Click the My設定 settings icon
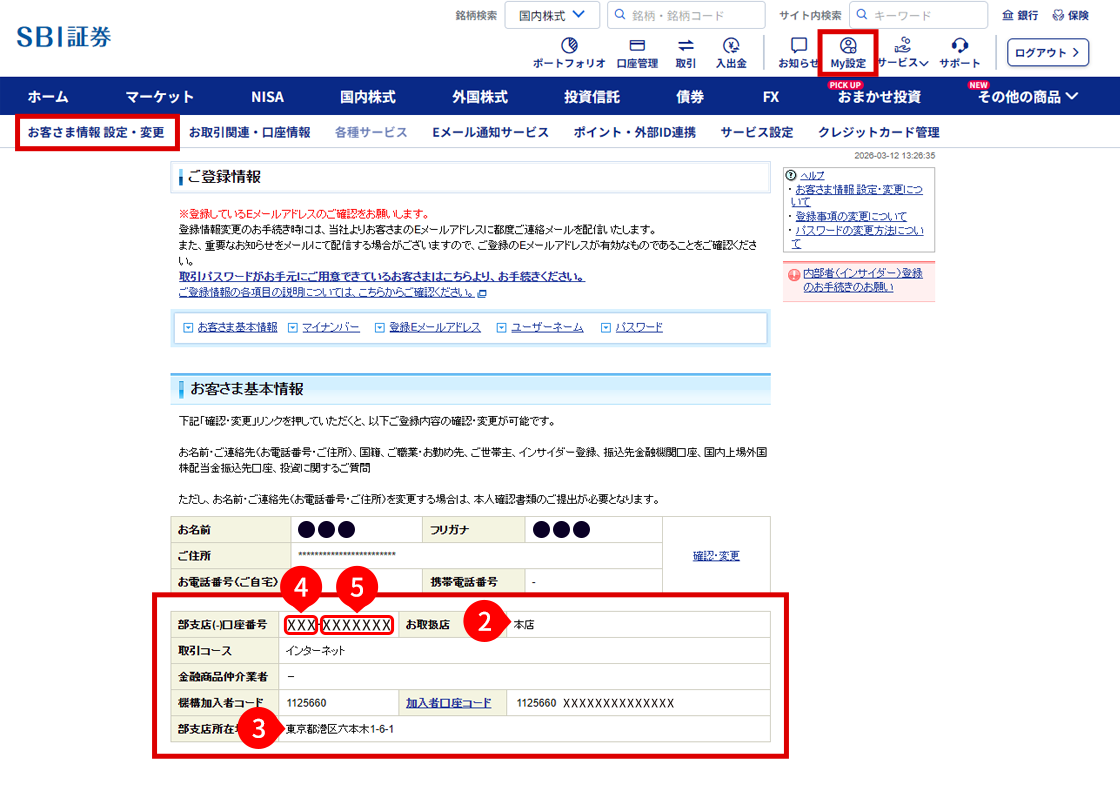The image size is (1120, 788). pos(848,53)
